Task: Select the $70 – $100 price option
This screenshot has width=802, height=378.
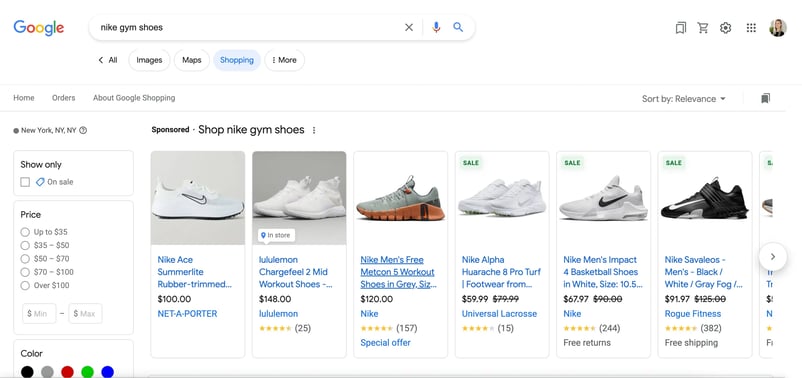Action: click(x=25, y=272)
